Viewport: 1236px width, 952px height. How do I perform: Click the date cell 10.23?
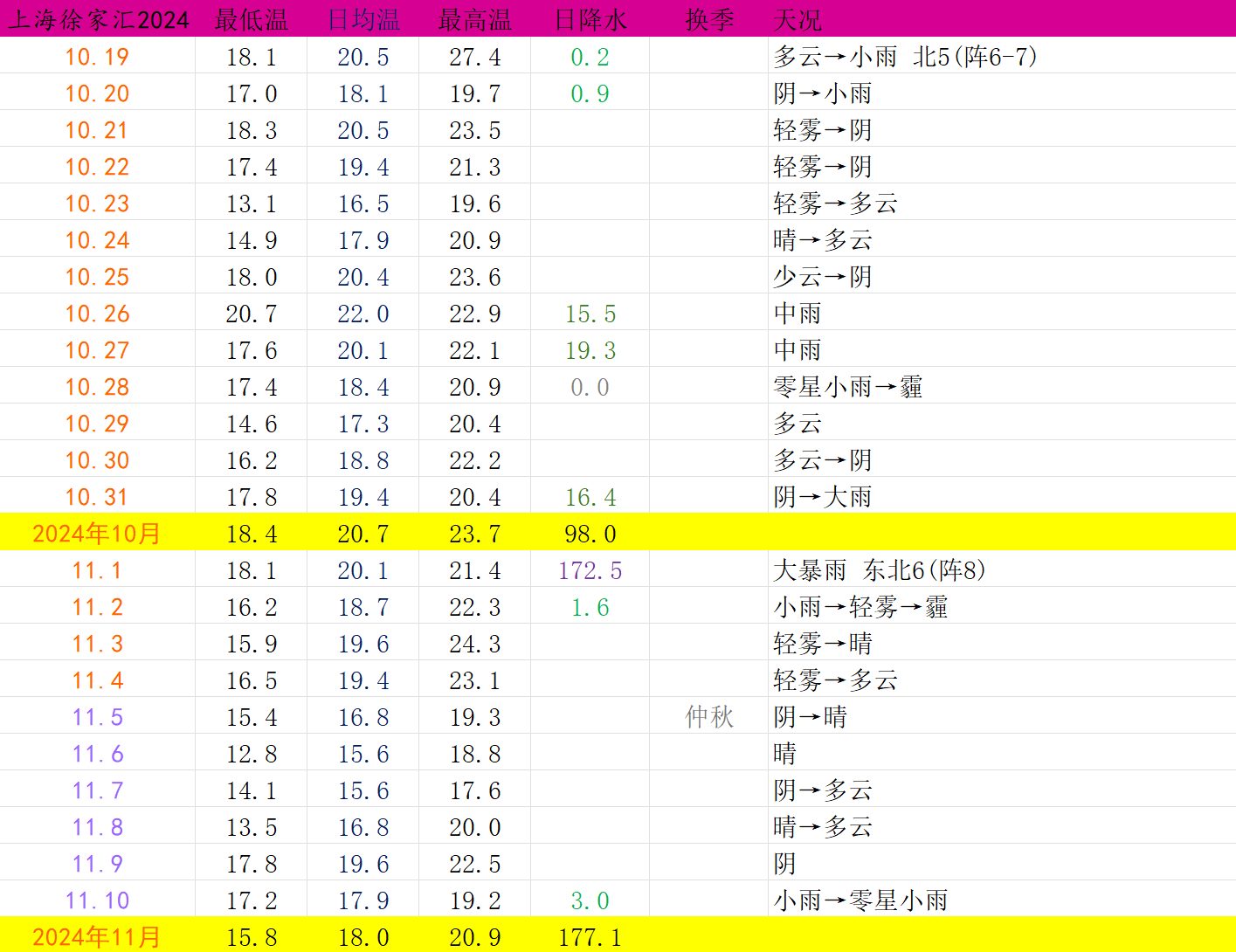tap(97, 204)
